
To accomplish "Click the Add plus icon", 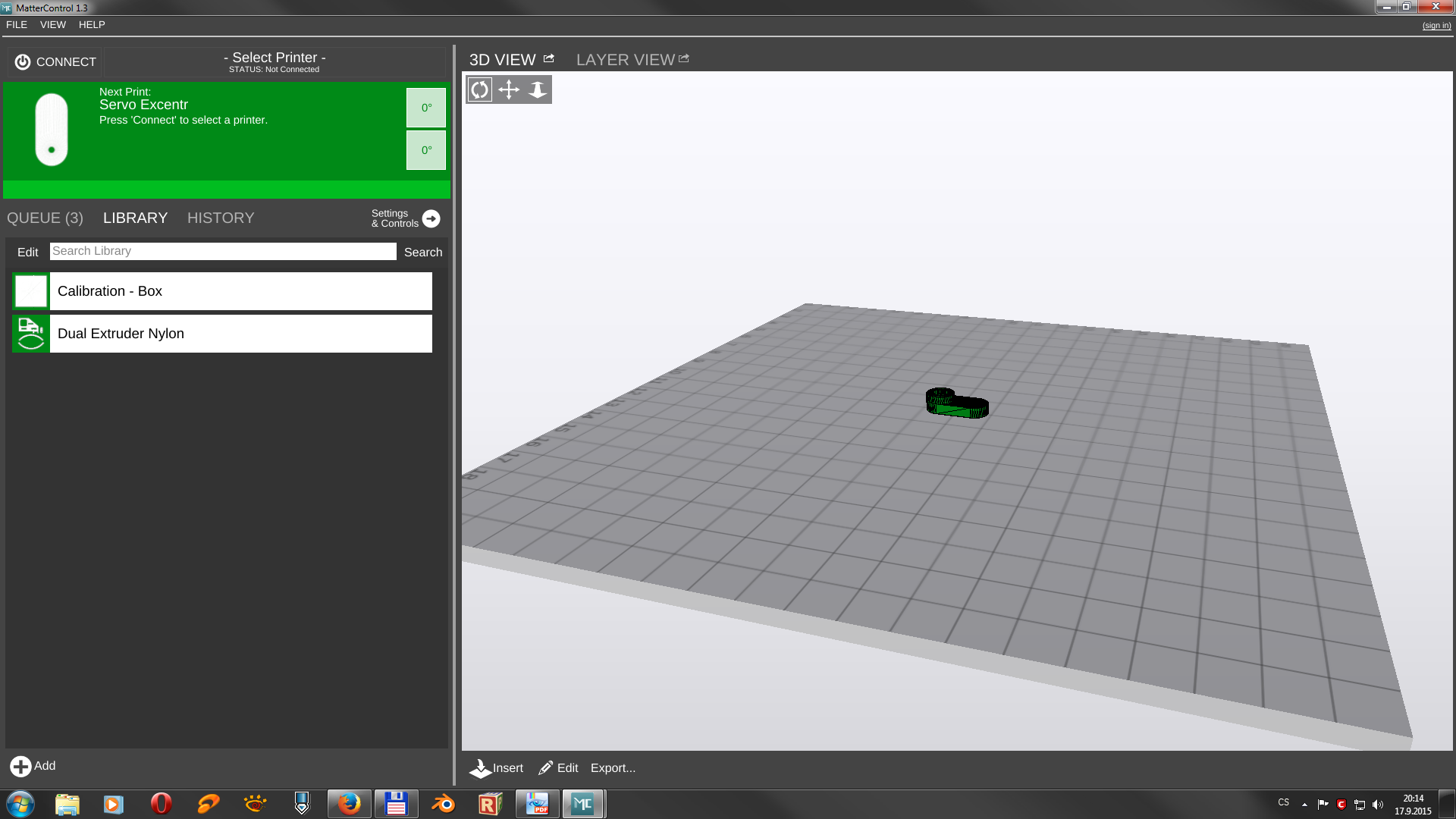I will pos(20,766).
